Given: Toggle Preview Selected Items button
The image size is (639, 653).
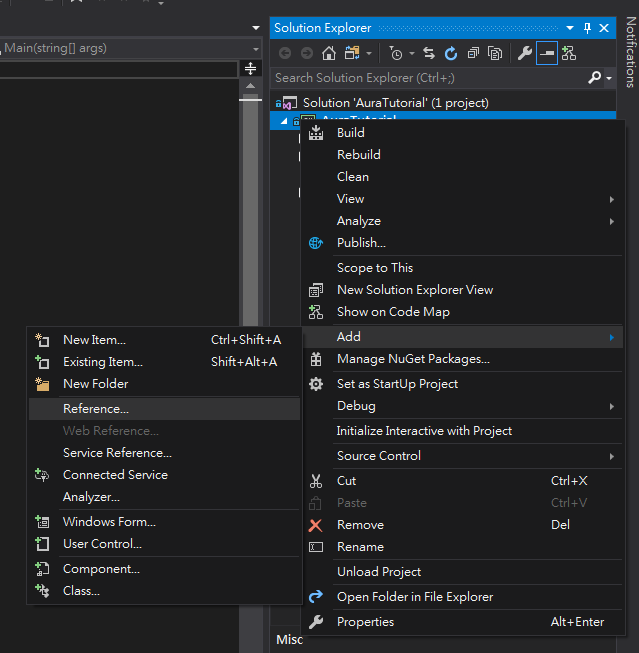Looking at the screenshot, I should click(x=547, y=53).
